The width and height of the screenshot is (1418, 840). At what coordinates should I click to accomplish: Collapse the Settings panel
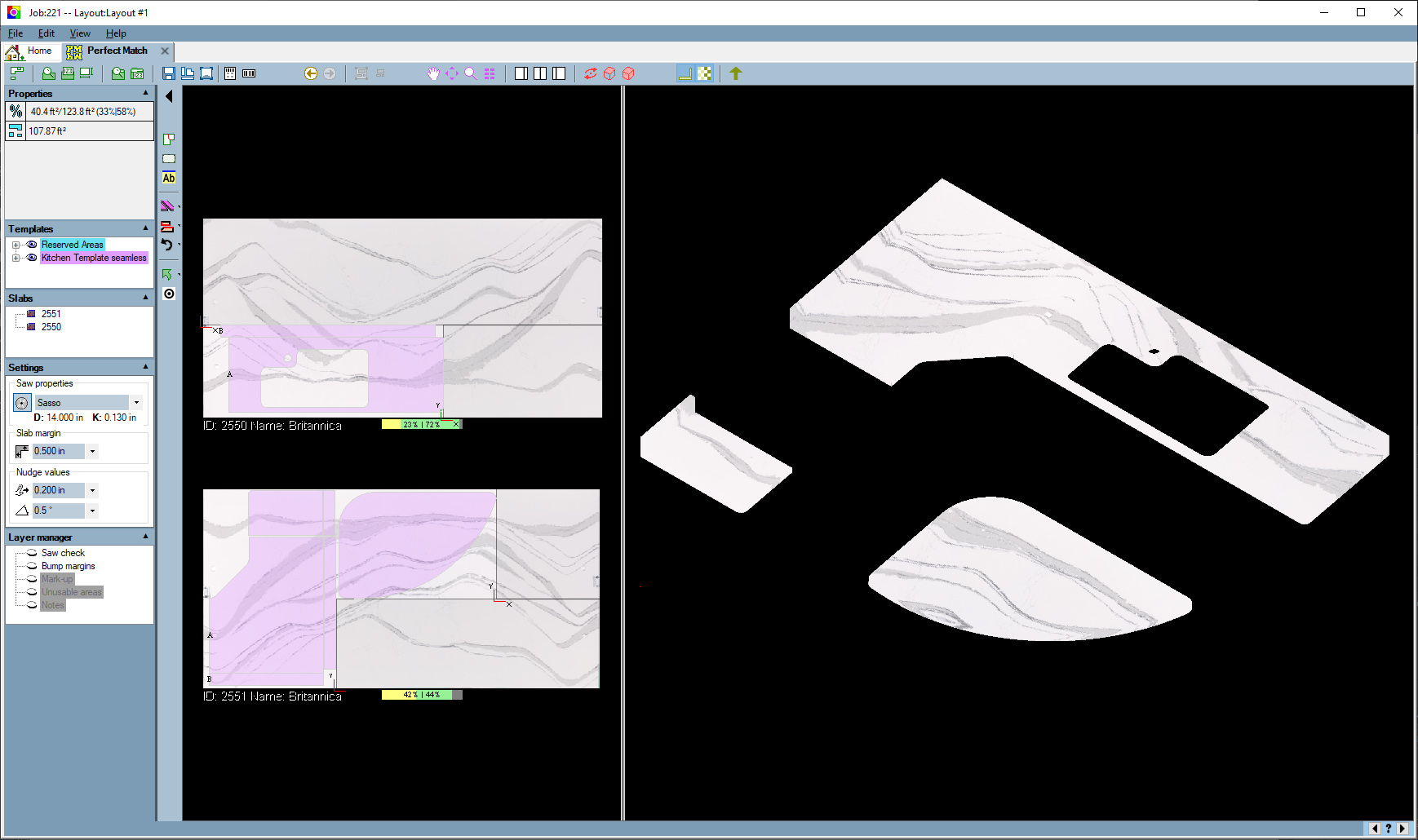(145, 367)
